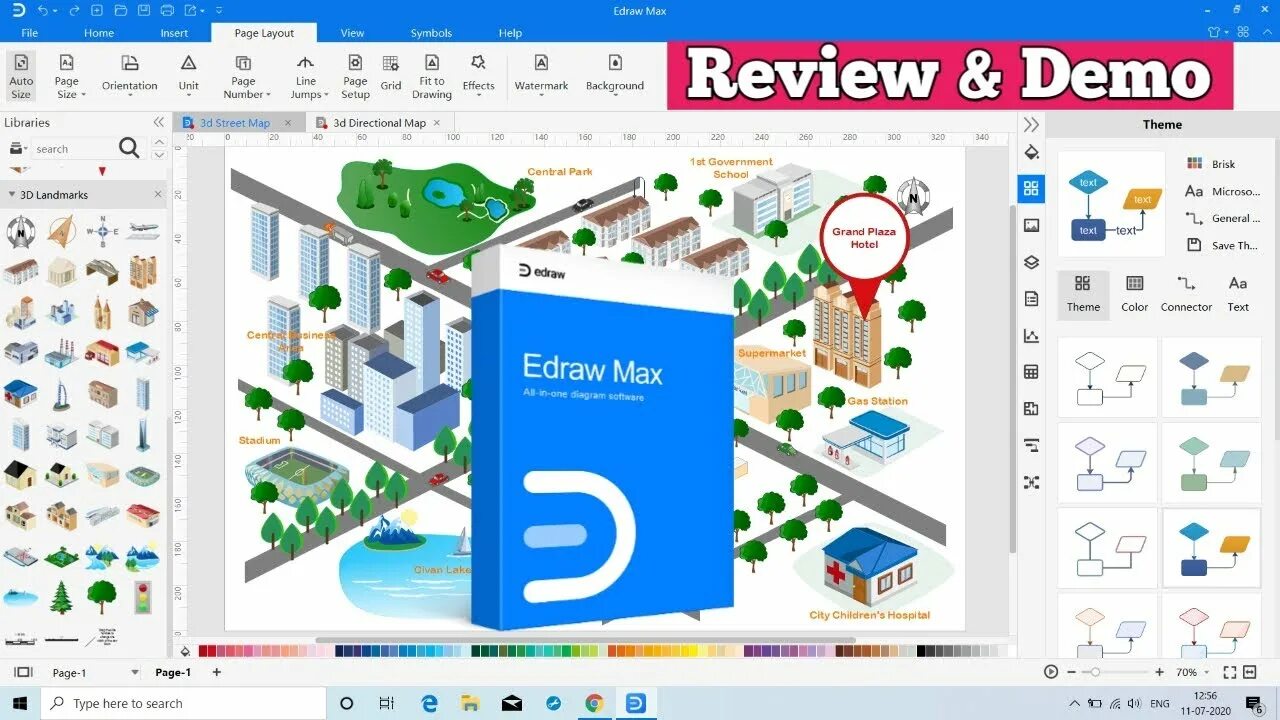Collapse the right Theme panel with chevrons

tap(1032, 125)
